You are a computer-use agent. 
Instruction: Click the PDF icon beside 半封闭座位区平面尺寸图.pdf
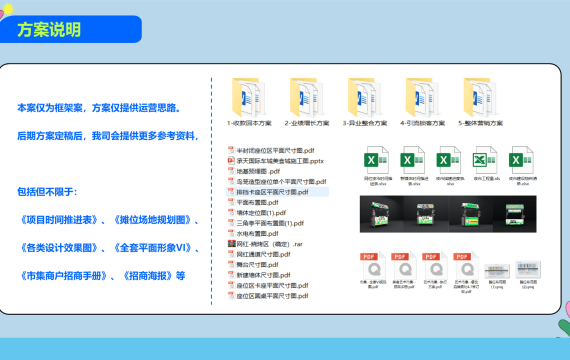[231, 150]
